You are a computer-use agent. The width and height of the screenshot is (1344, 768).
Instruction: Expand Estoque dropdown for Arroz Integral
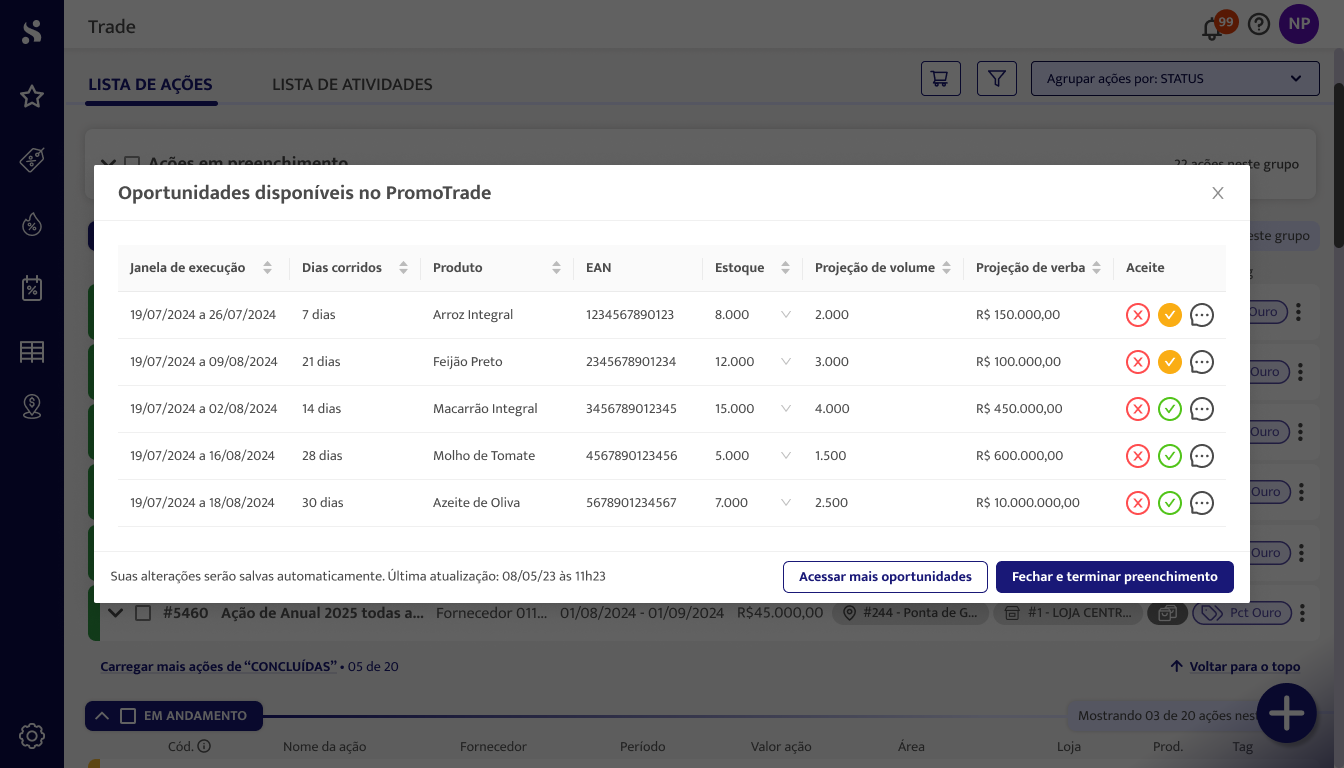[786, 315]
